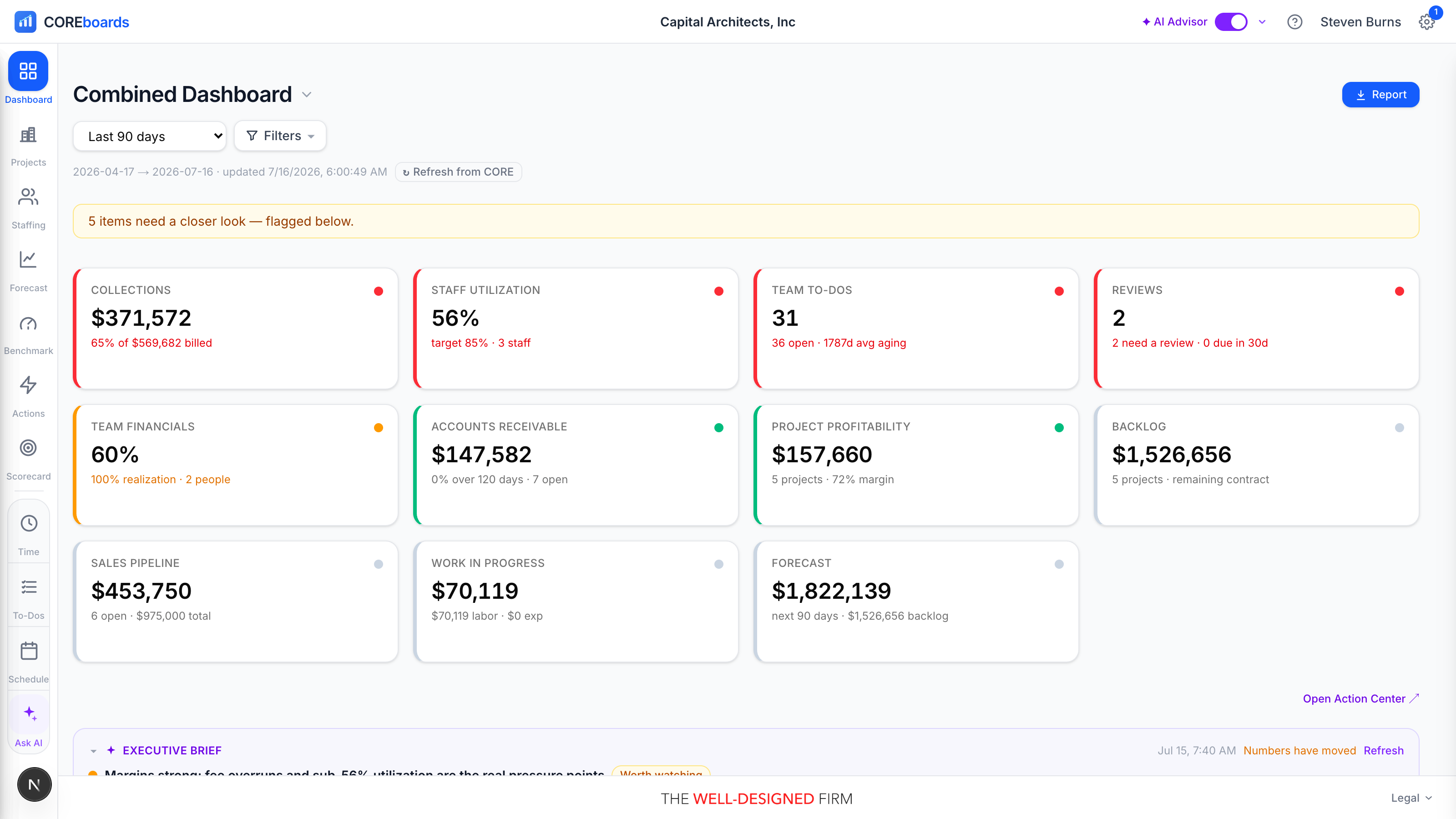This screenshot has width=1456, height=819.
Task: Open the Sales Pipeline $453,750 card
Action: pos(236,602)
